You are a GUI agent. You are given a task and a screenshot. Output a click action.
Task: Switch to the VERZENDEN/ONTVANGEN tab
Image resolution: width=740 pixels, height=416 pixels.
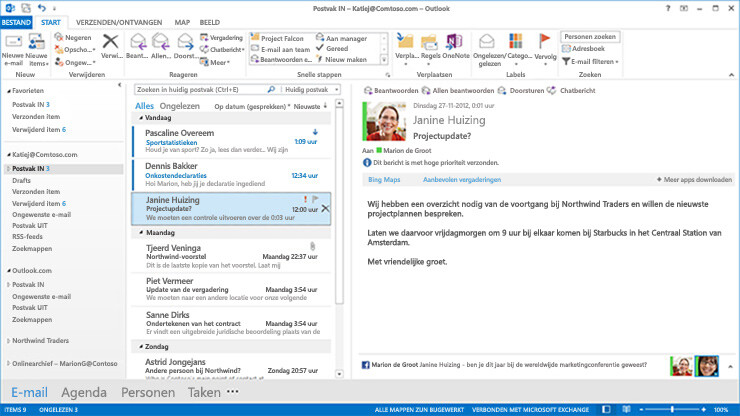coord(119,22)
